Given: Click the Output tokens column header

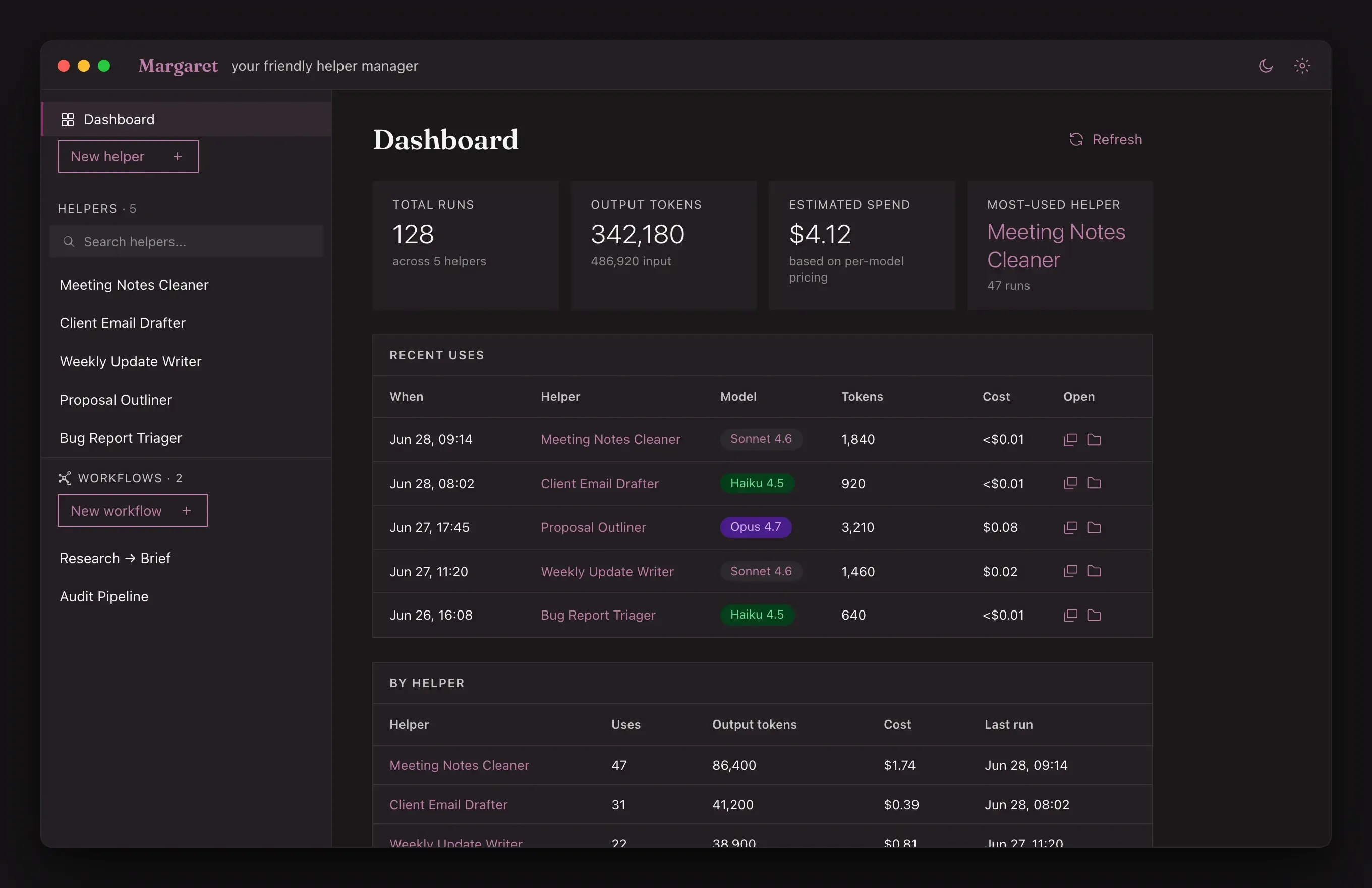Looking at the screenshot, I should [x=754, y=724].
